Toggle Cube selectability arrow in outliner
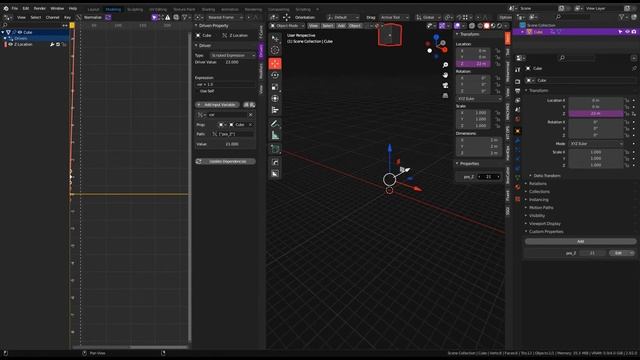 (x=620, y=32)
